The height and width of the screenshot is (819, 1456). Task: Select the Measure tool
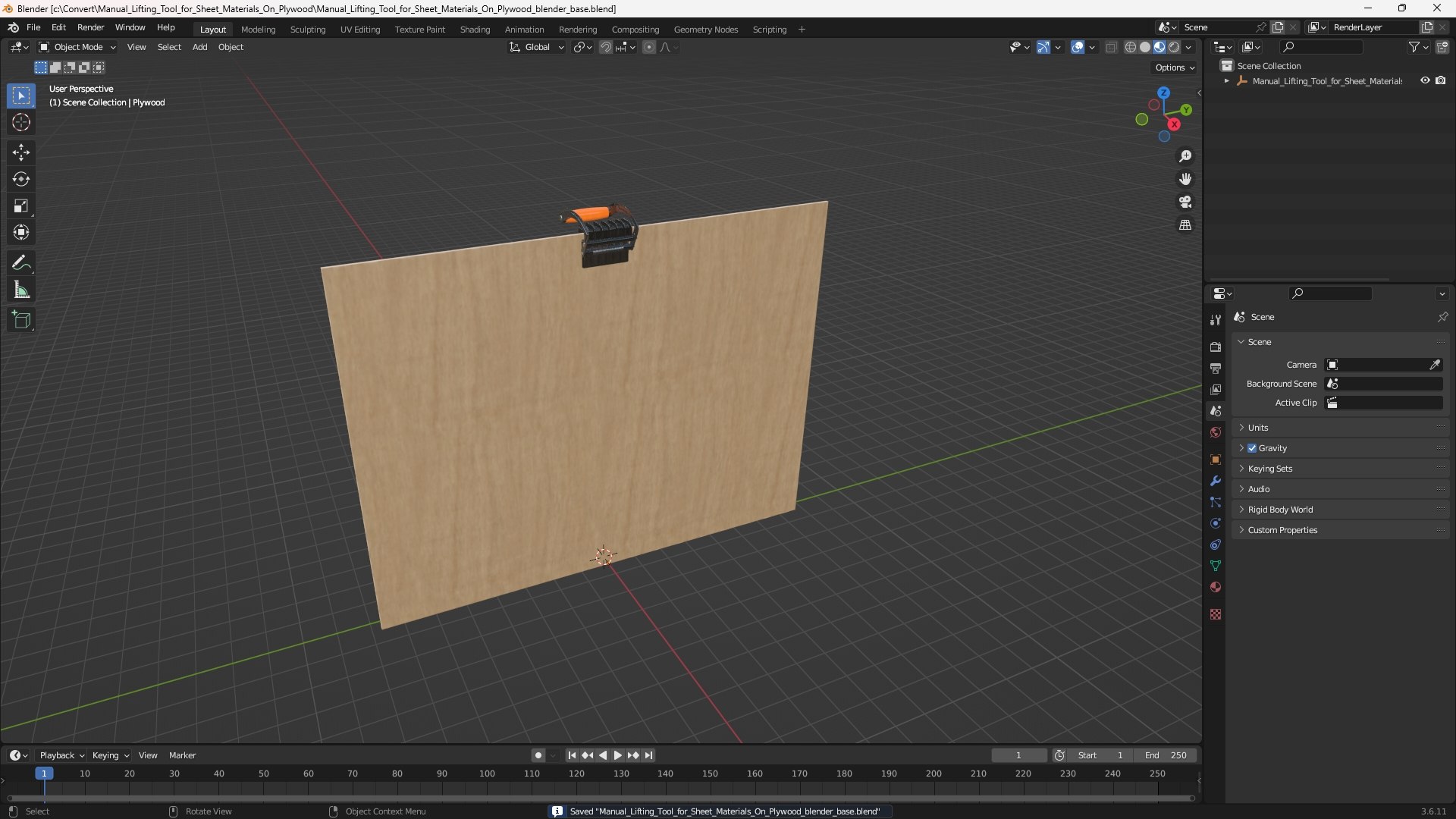[x=21, y=290]
